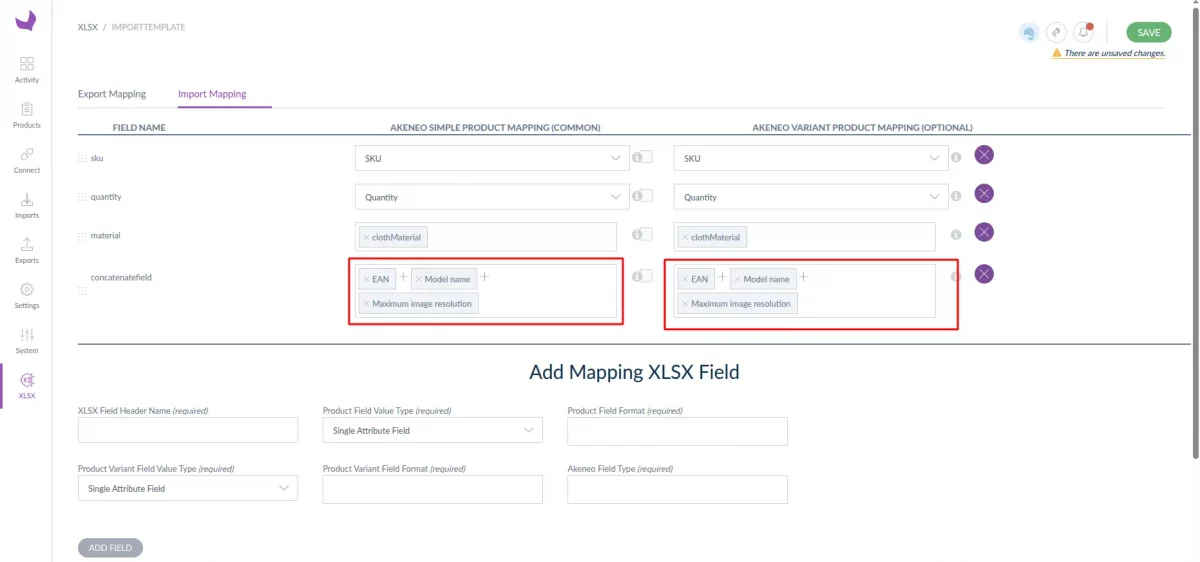The width and height of the screenshot is (1200, 562).
Task: Click the XLSX breadcrumb link
Action: click(x=88, y=27)
